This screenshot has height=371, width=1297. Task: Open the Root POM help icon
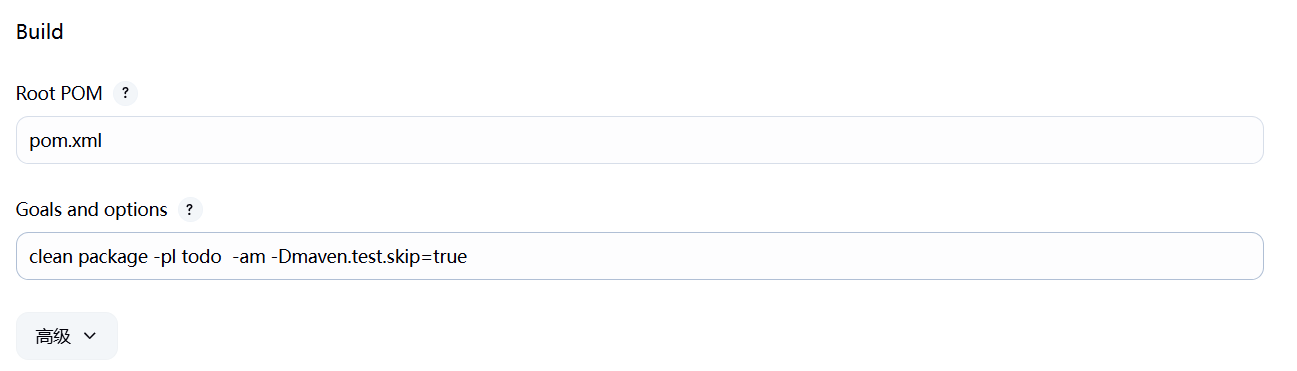click(x=125, y=93)
